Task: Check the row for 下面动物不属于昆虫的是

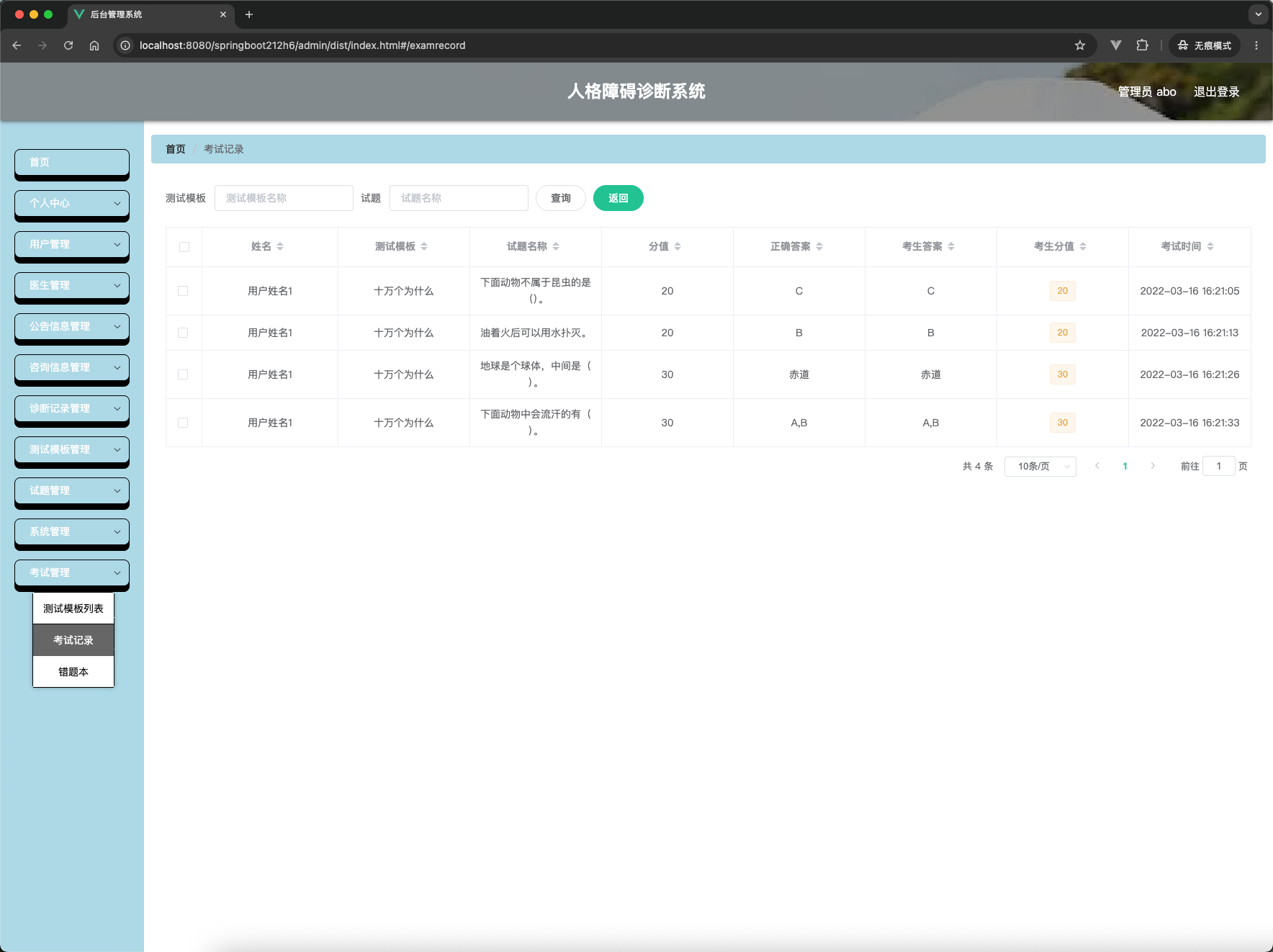Action: (183, 291)
